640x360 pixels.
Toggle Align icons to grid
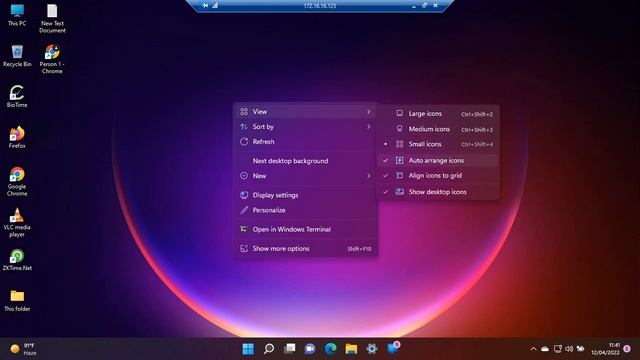[437, 176]
